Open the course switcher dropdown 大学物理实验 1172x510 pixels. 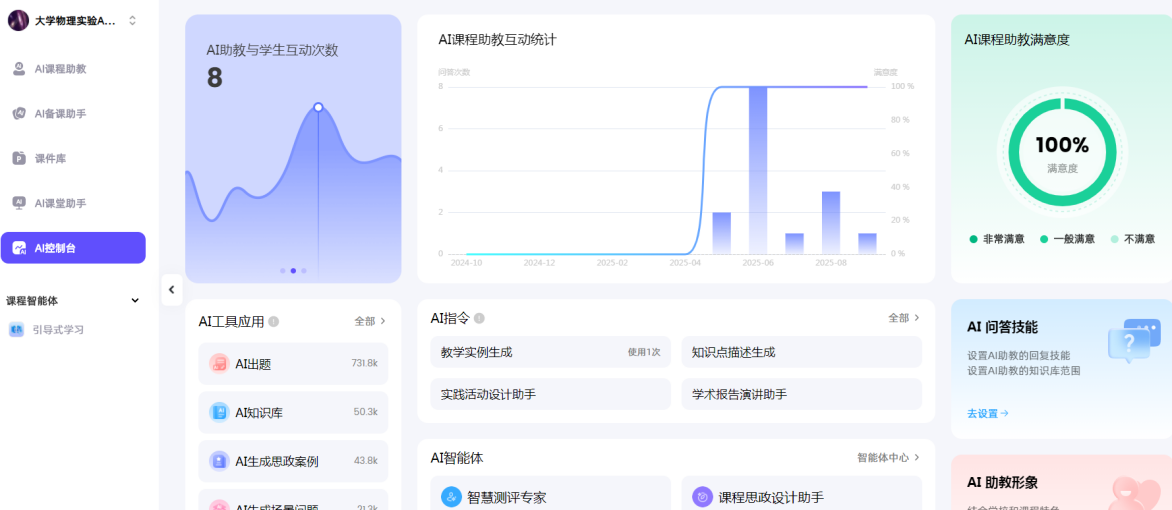tap(132, 20)
